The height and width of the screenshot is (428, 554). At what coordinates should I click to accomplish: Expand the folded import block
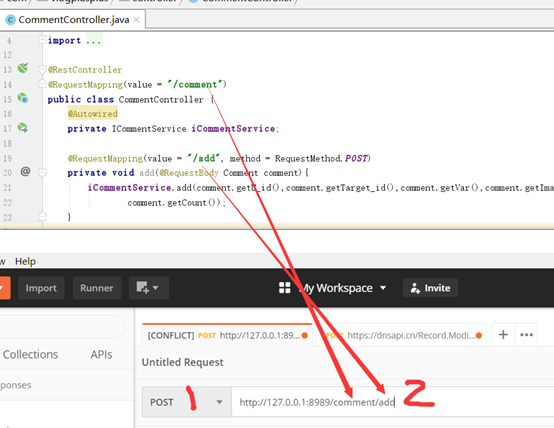42,40
